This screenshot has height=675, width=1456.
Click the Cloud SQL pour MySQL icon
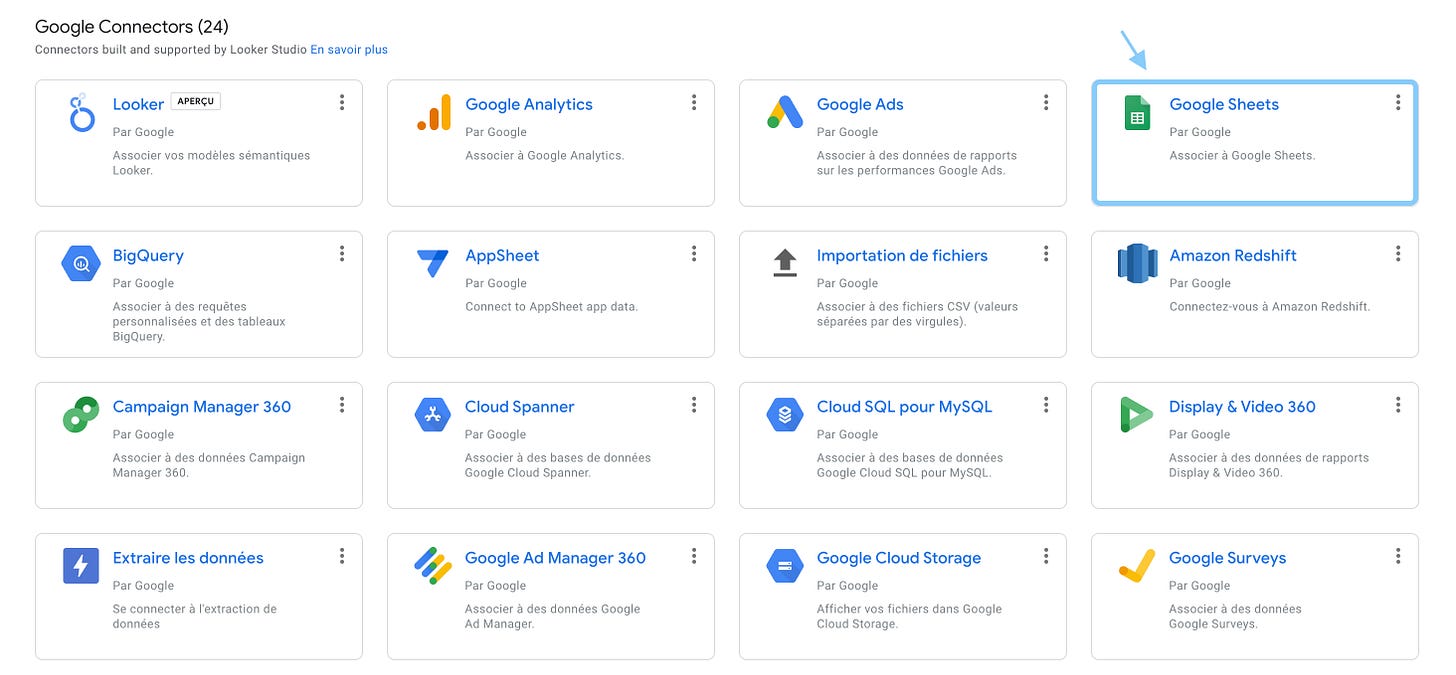click(x=785, y=415)
